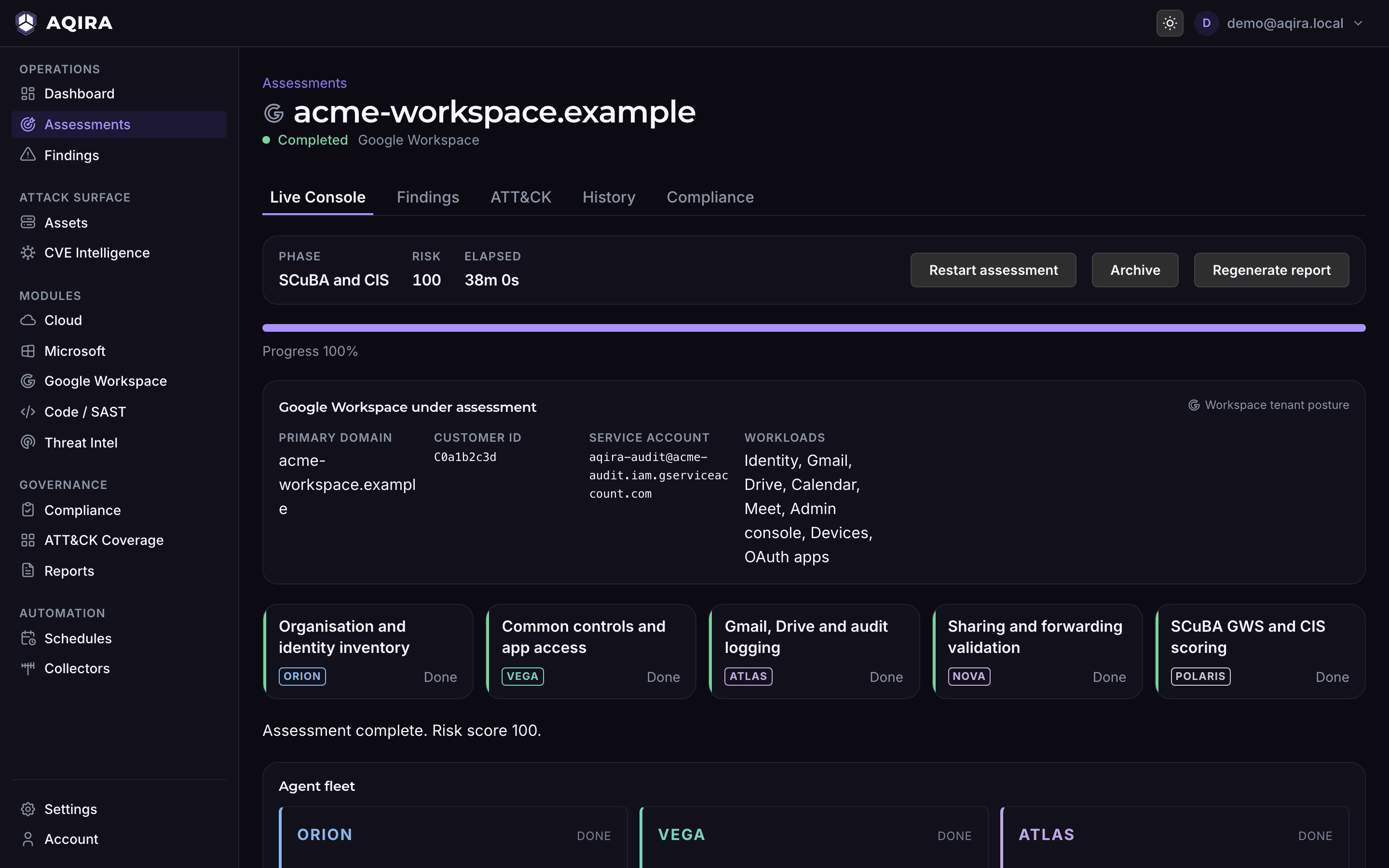Click the purple assessment progress bar

[814, 328]
